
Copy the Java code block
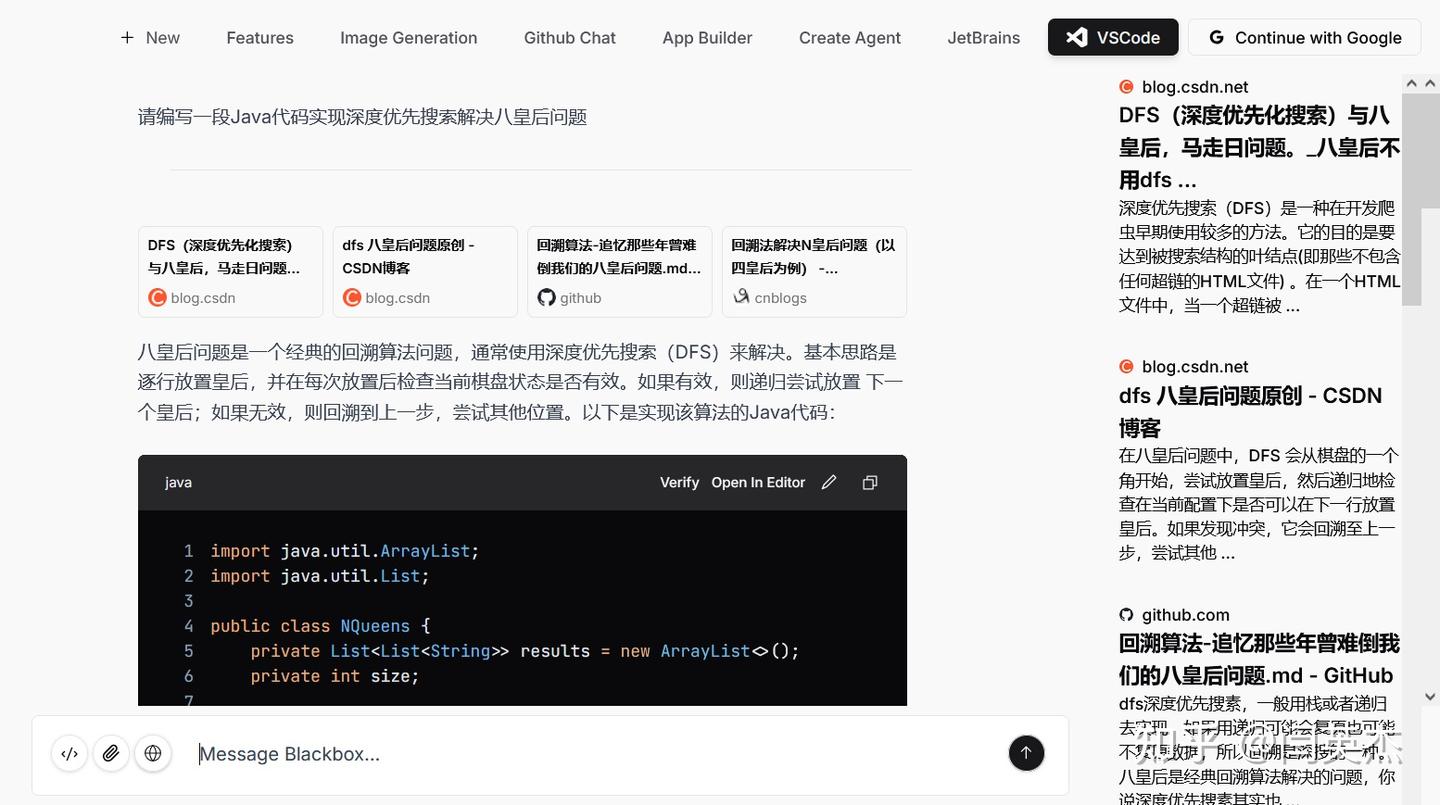870,482
